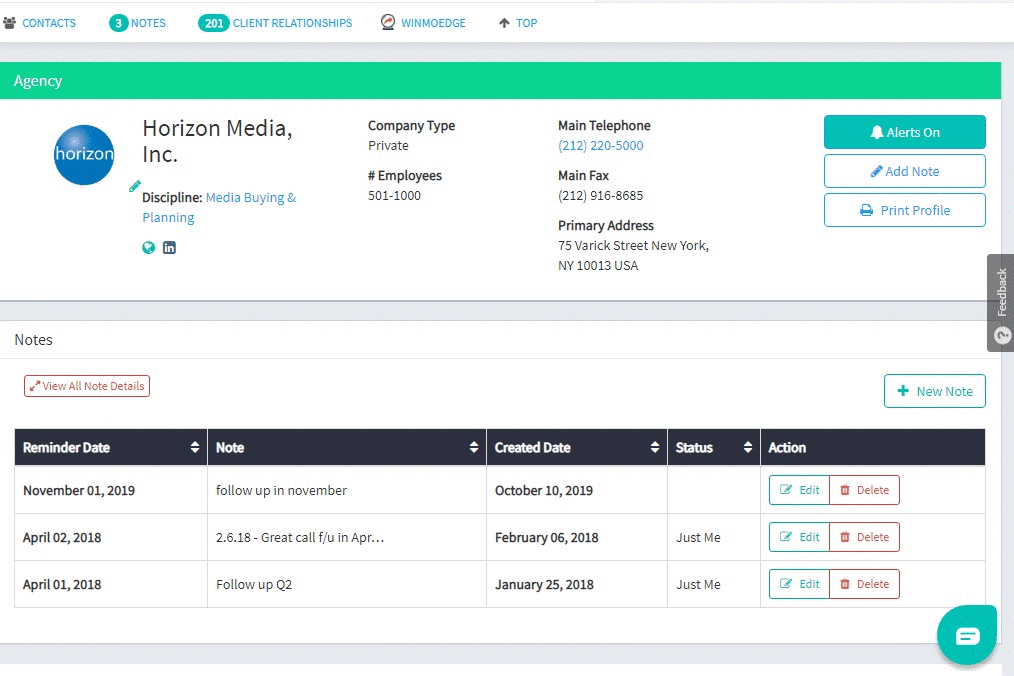Sort by Reminder Date column

(111, 447)
